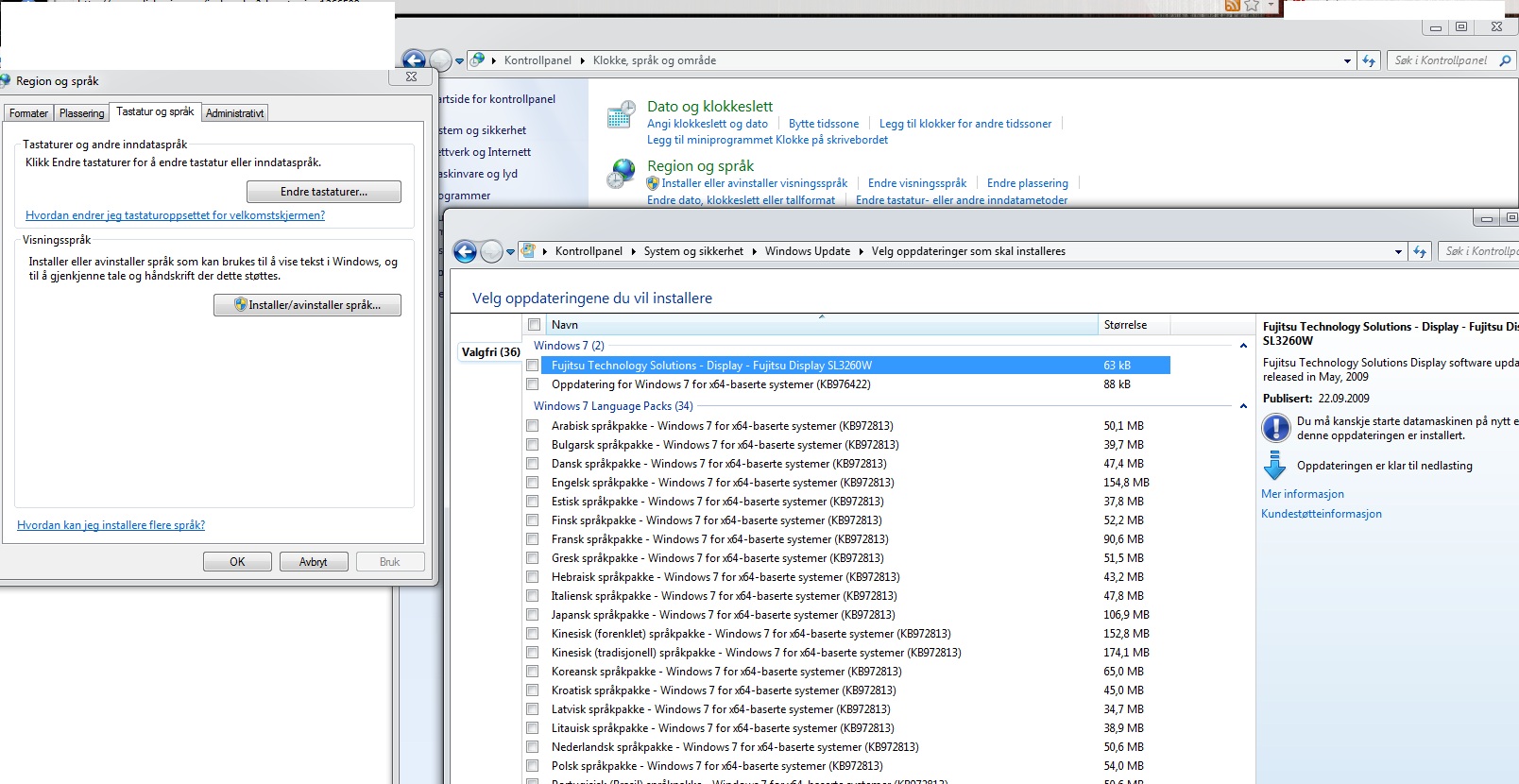Click Avbryt in Region og språk dialog
This screenshot has width=1519, height=784.
(314, 562)
